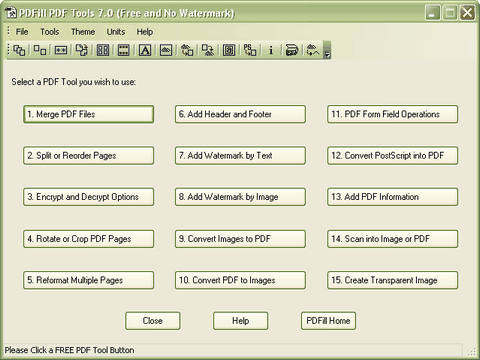Click the Form Field Operations toolbar icon

tap(229, 50)
